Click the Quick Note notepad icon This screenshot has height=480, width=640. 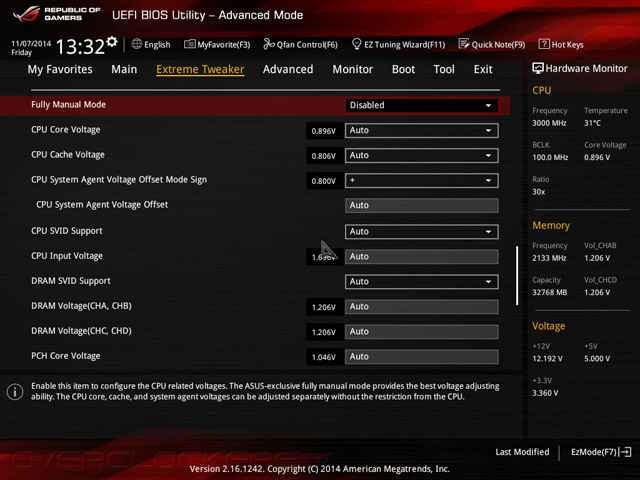(x=464, y=44)
